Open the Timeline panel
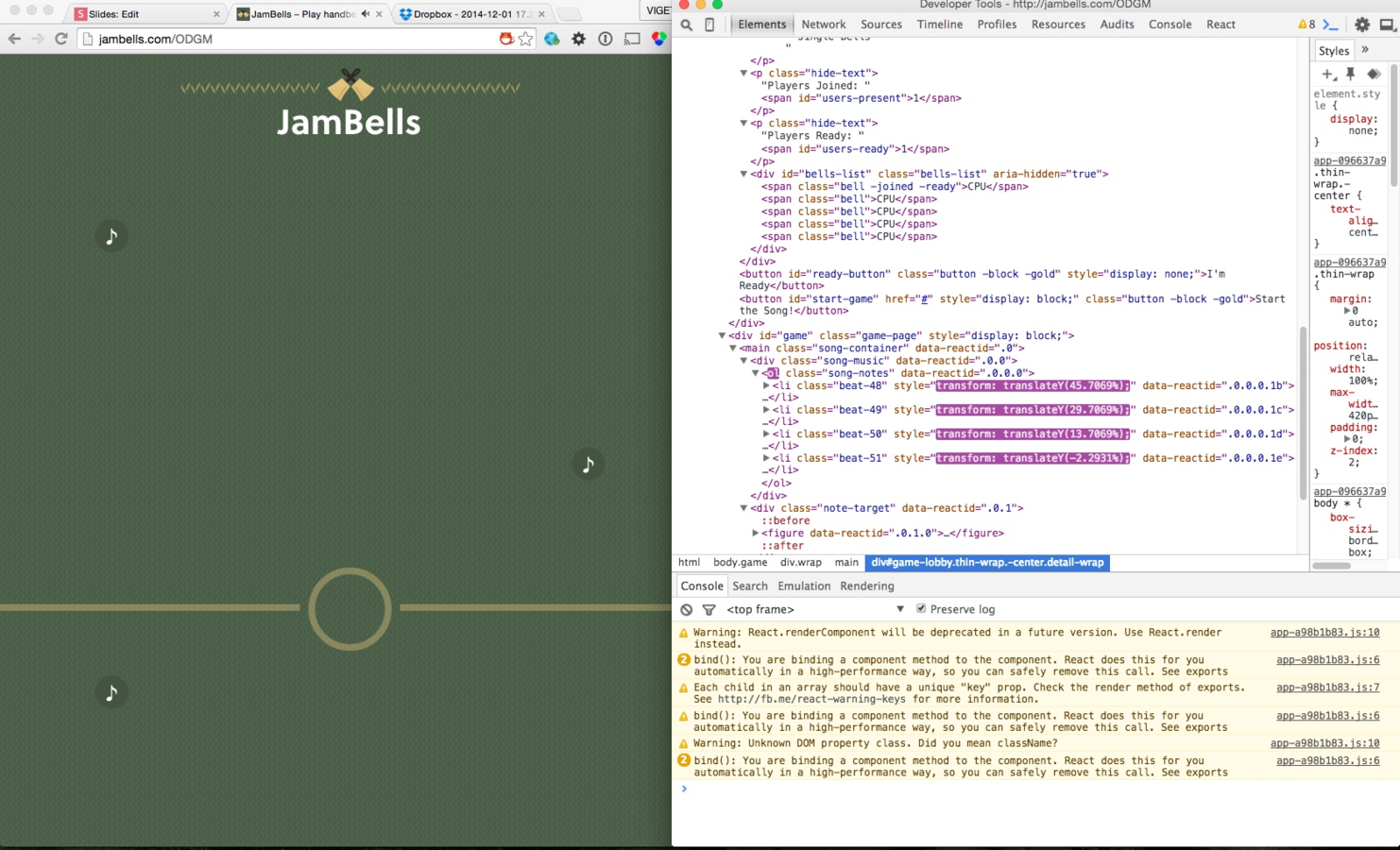Viewport: 1400px width, 850px height. pos(940,25)
